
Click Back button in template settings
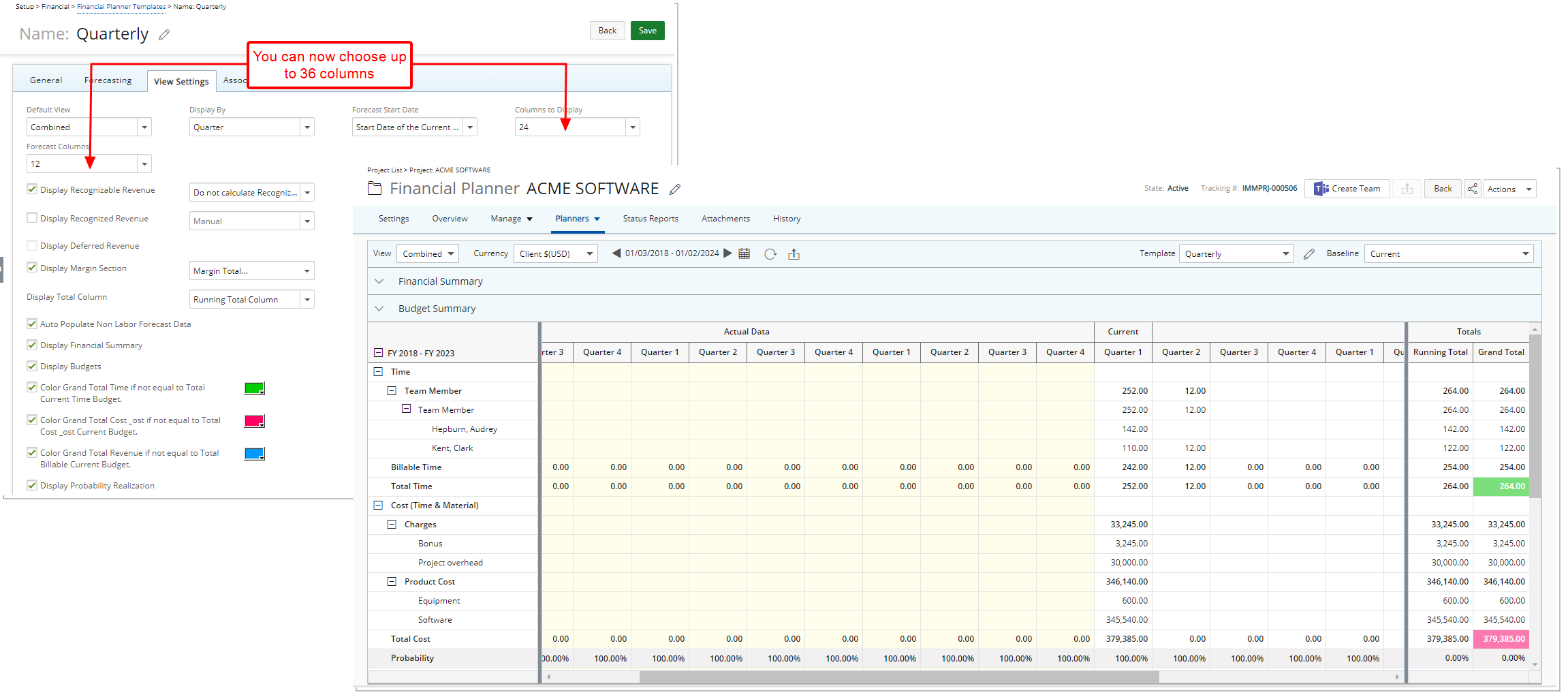click(607, 31)
